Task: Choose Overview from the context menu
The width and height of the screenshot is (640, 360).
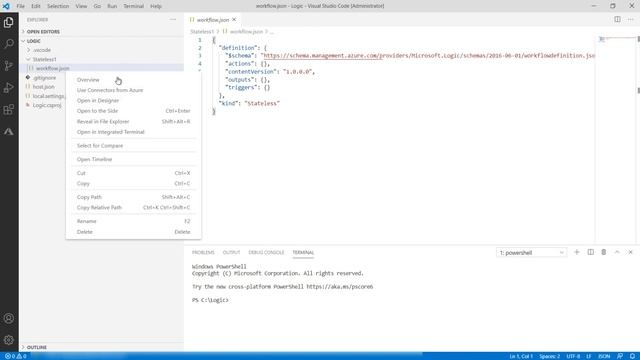Action: [x=133, y=80]
